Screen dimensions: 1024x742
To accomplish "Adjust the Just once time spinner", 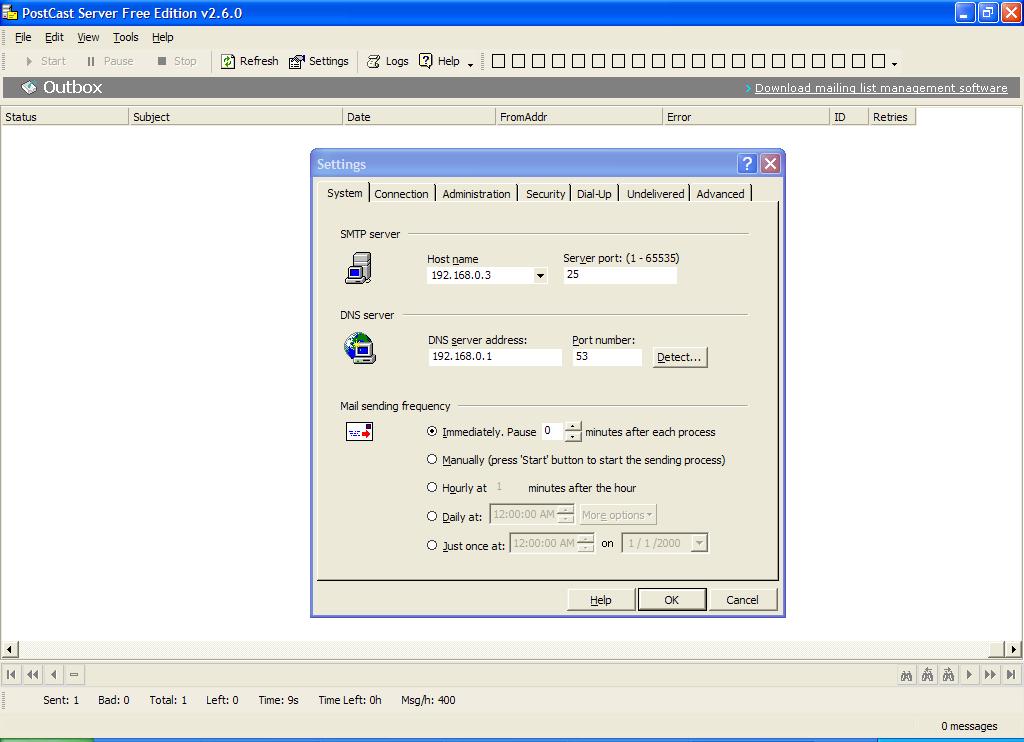I will coord(586,543).
